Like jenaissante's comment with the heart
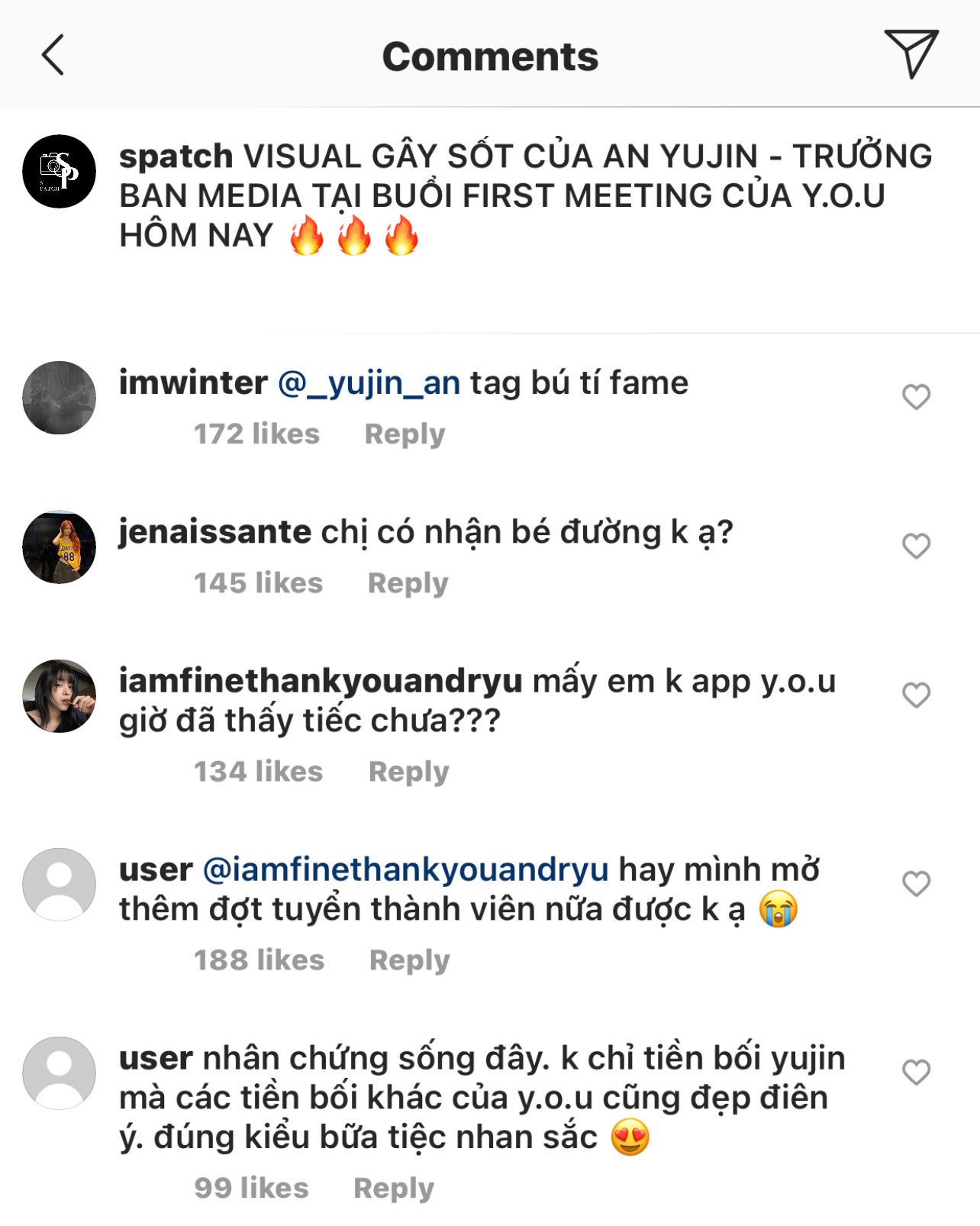Screen dimensions: 980x1226 (x=916, y=546)
